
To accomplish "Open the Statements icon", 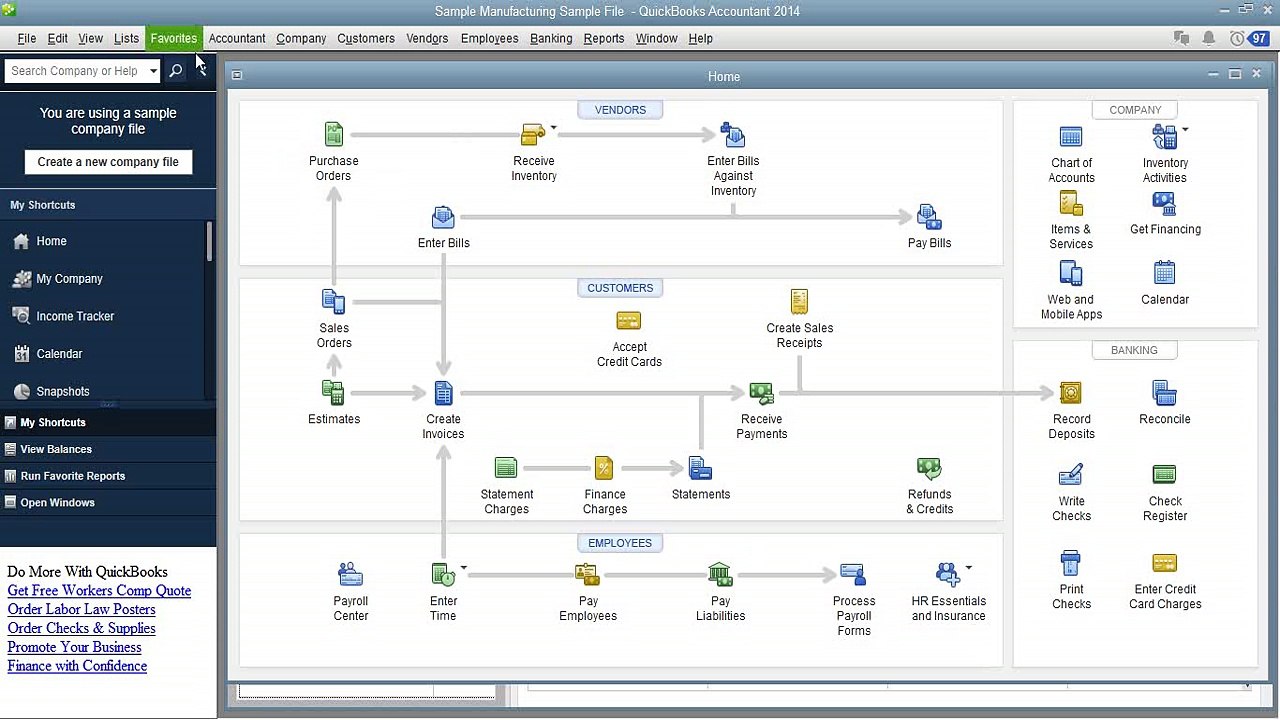I will tap(700, 468).
